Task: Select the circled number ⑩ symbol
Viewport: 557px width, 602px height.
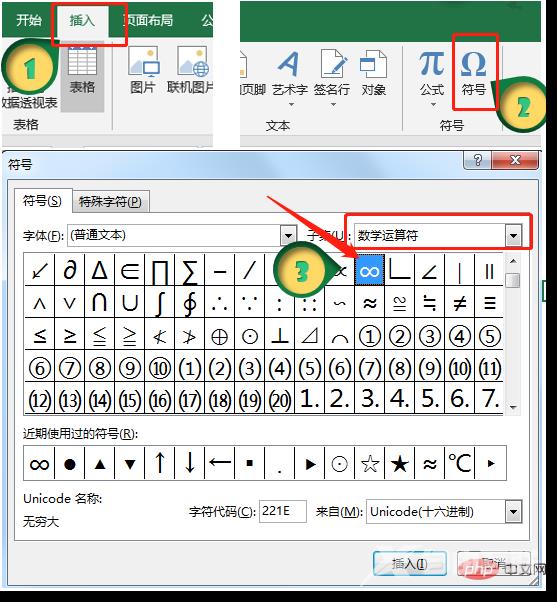Action: [x=160, y=368]
